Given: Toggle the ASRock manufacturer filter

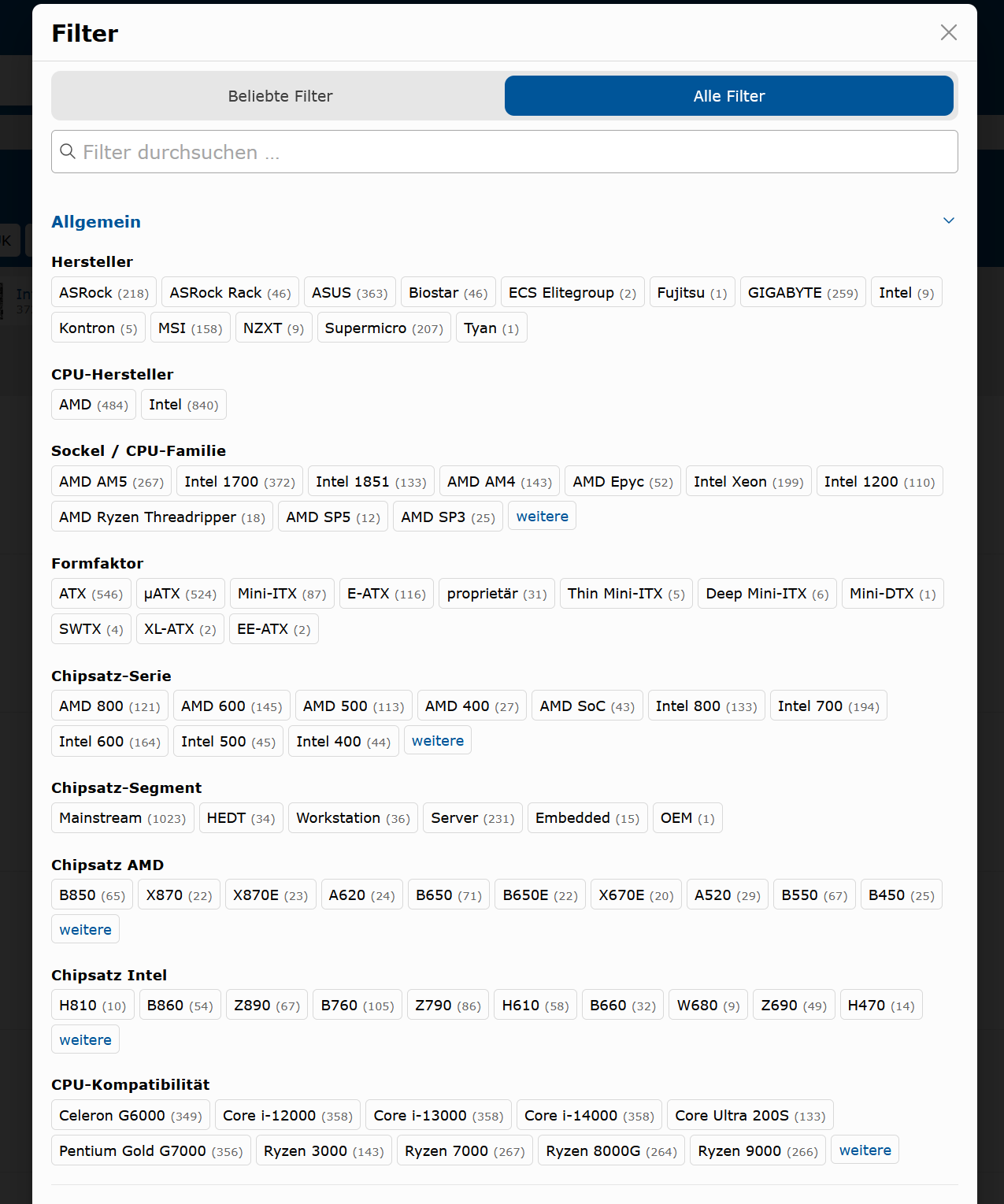Looking at the screenshot, I should pos(104,292).
